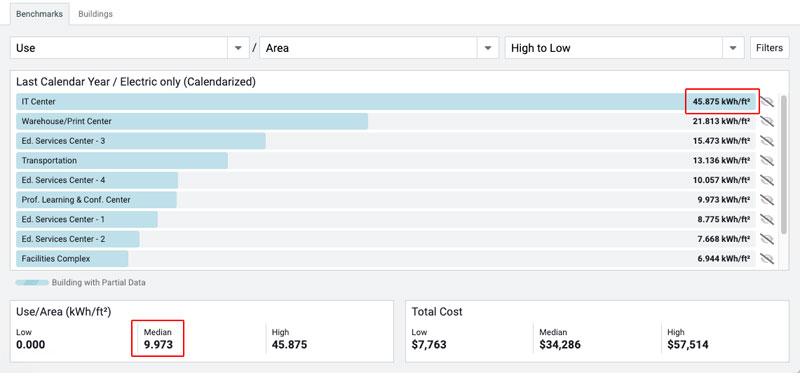Select the Facilities Complex bar
800x373 pixels.
72,259
